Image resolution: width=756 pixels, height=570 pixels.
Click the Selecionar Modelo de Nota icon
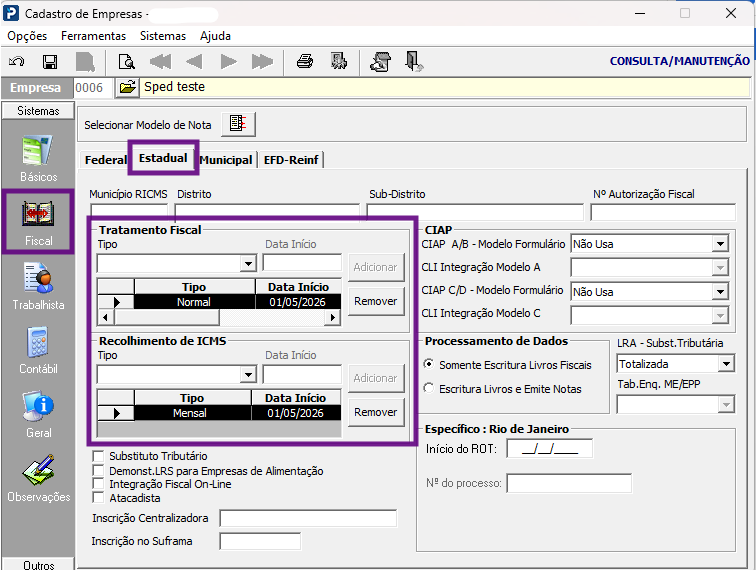coord(238,124)
